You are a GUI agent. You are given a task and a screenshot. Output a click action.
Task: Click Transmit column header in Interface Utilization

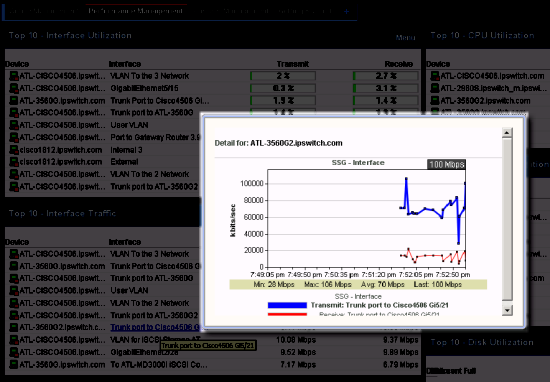293,64
